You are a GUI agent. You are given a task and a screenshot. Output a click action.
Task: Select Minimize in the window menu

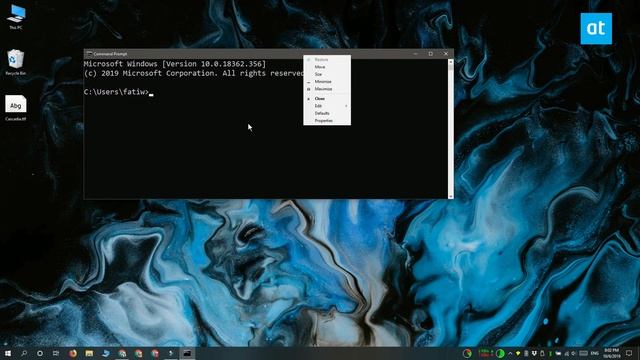pyautogui.click(x=327, y=81)
